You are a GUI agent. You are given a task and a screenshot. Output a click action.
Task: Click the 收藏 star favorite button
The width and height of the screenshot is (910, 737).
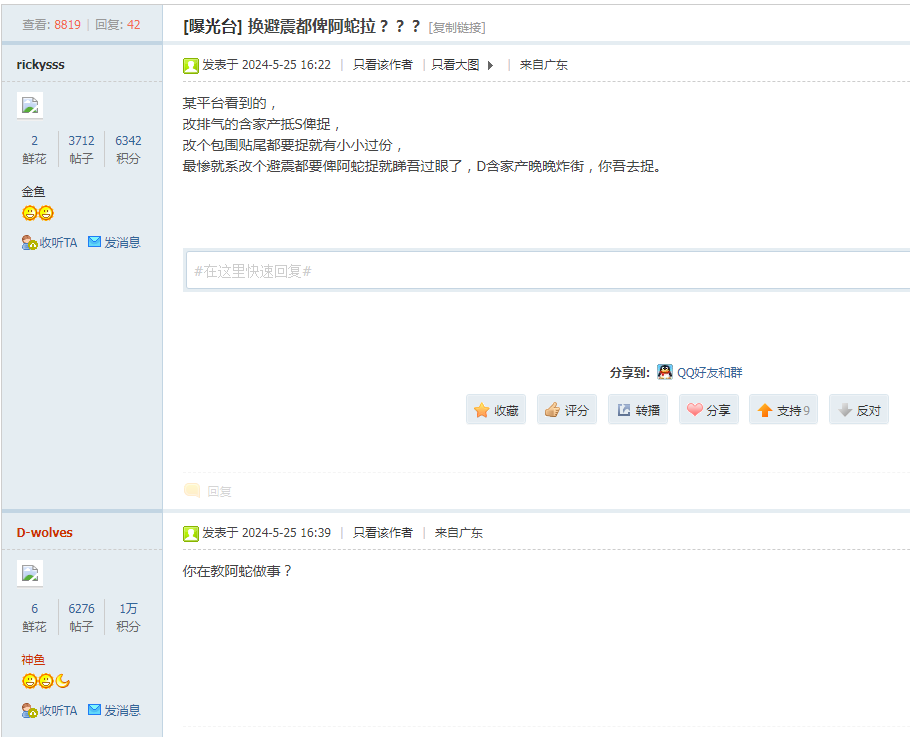point(496,410)
